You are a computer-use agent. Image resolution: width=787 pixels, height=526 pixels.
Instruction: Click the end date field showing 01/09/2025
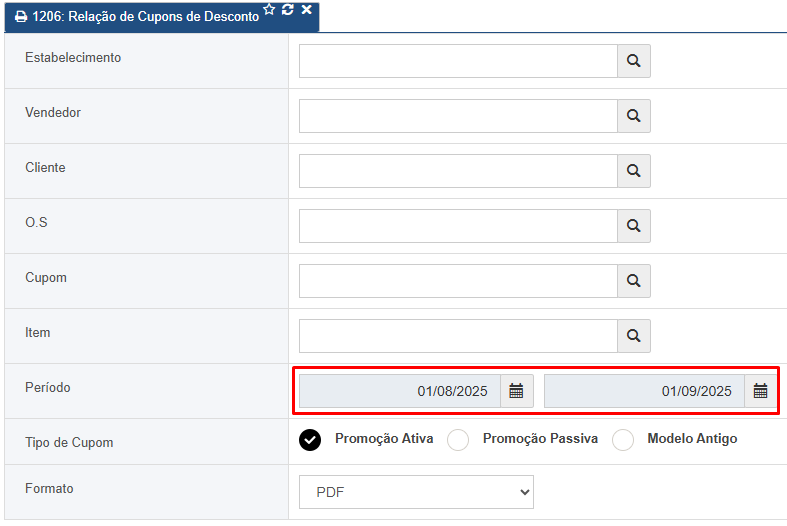pyautogui.click(x=644, y=391)
